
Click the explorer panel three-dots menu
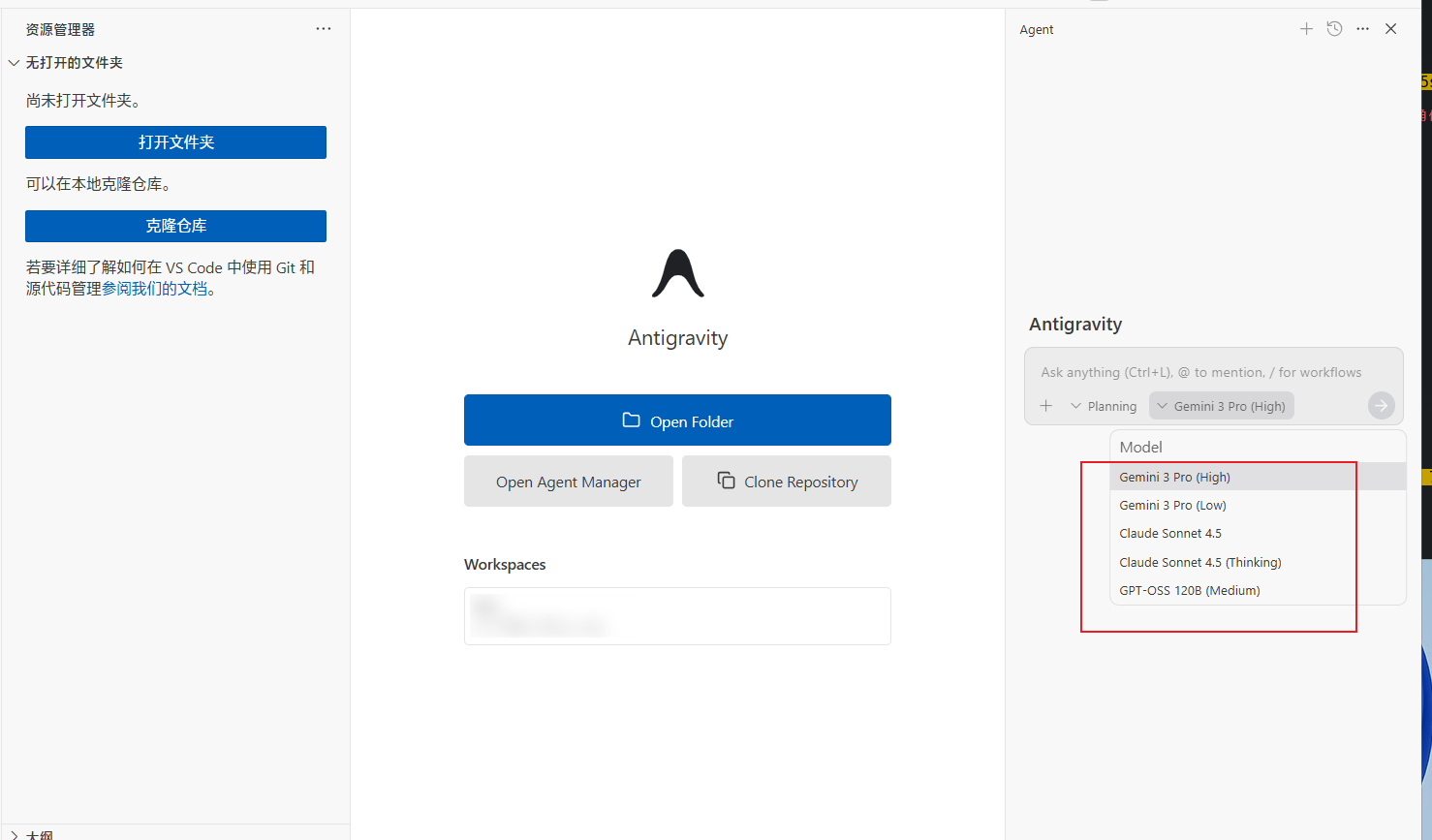(324, 29)
